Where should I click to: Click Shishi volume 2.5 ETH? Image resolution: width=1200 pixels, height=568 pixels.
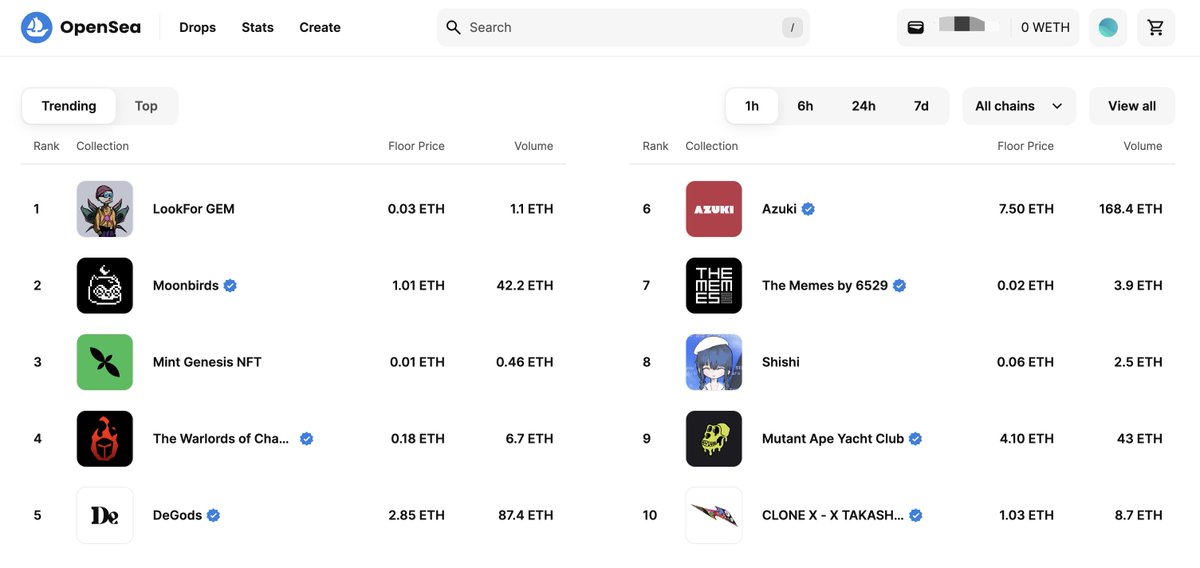tap(1138, 362)
